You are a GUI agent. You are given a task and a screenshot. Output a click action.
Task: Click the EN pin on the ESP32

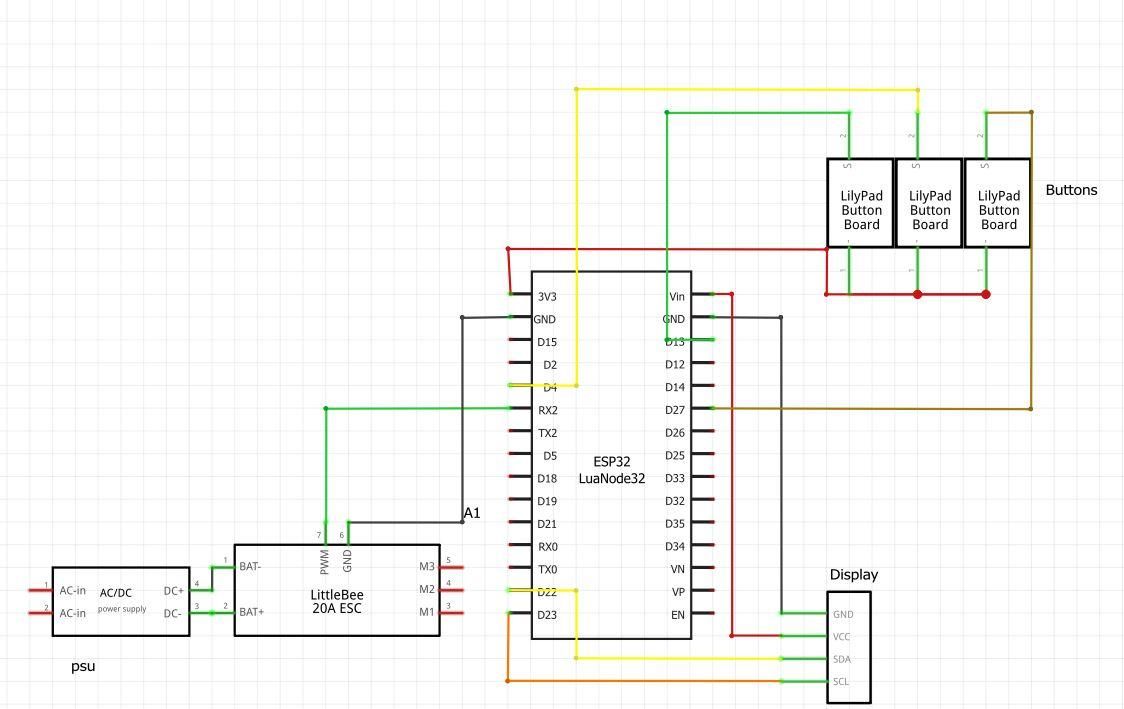pos(702,613)
